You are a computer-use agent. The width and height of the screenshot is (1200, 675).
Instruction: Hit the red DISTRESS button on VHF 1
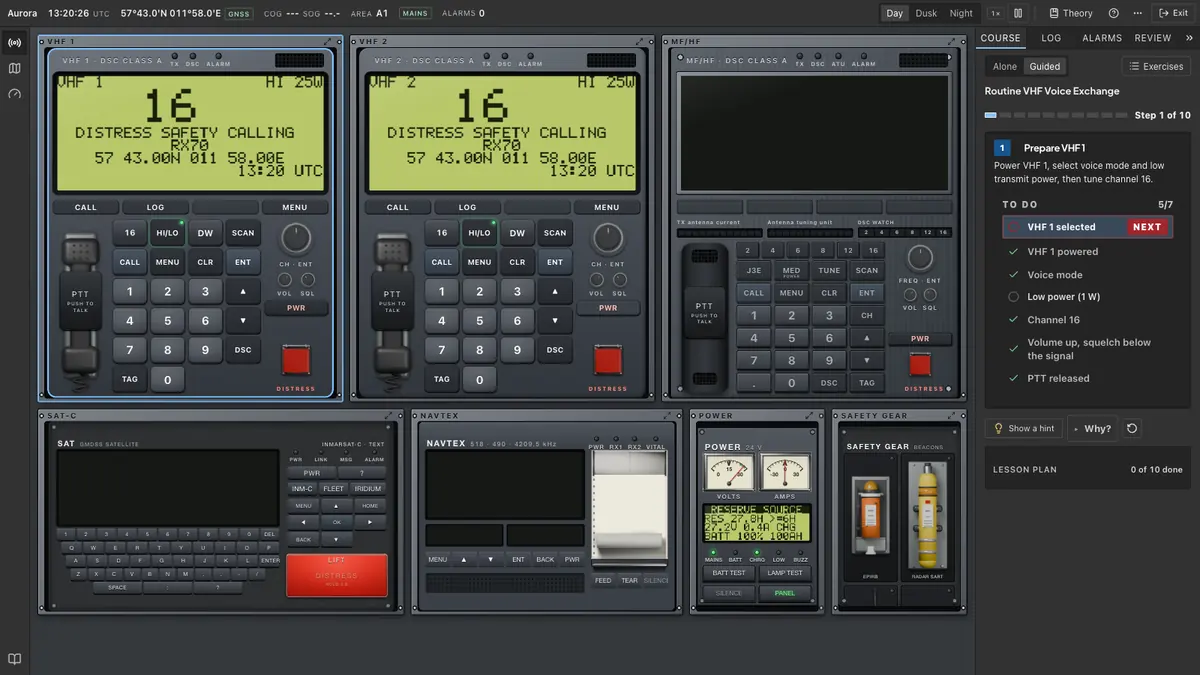pos(295,359)
